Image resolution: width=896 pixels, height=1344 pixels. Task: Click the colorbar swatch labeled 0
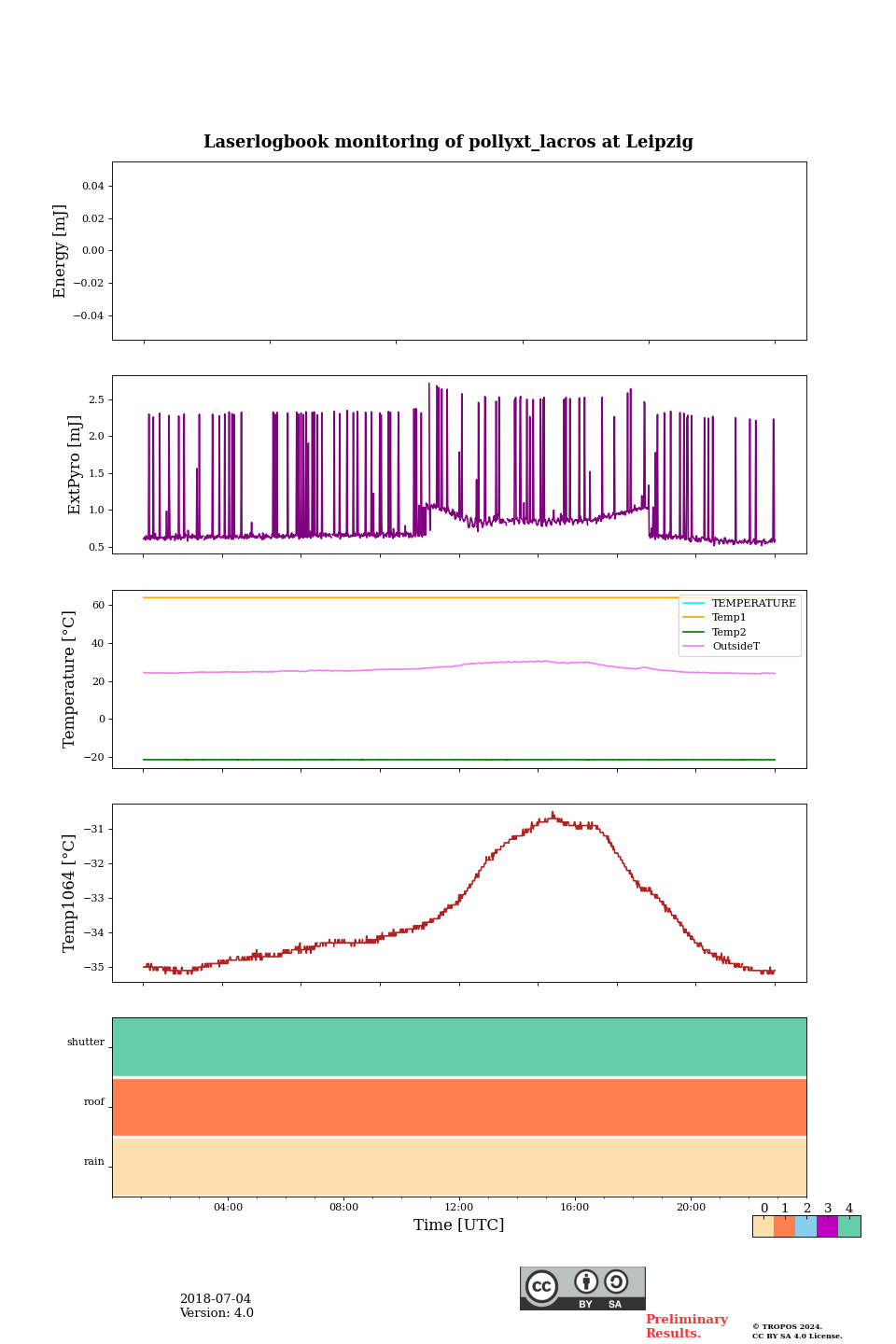(x=763, y=1226)
